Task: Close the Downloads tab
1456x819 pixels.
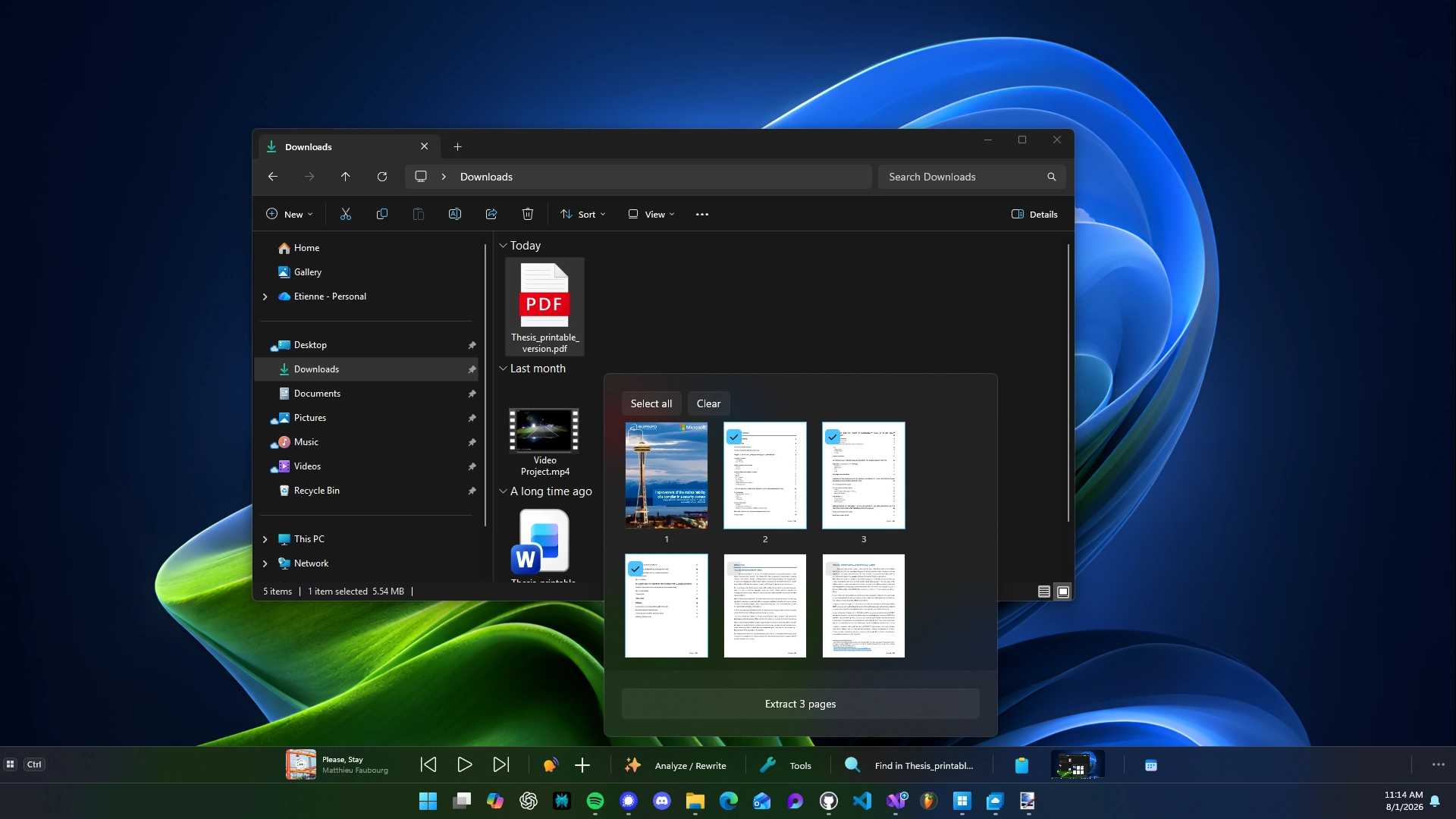Action: (425, 146)
